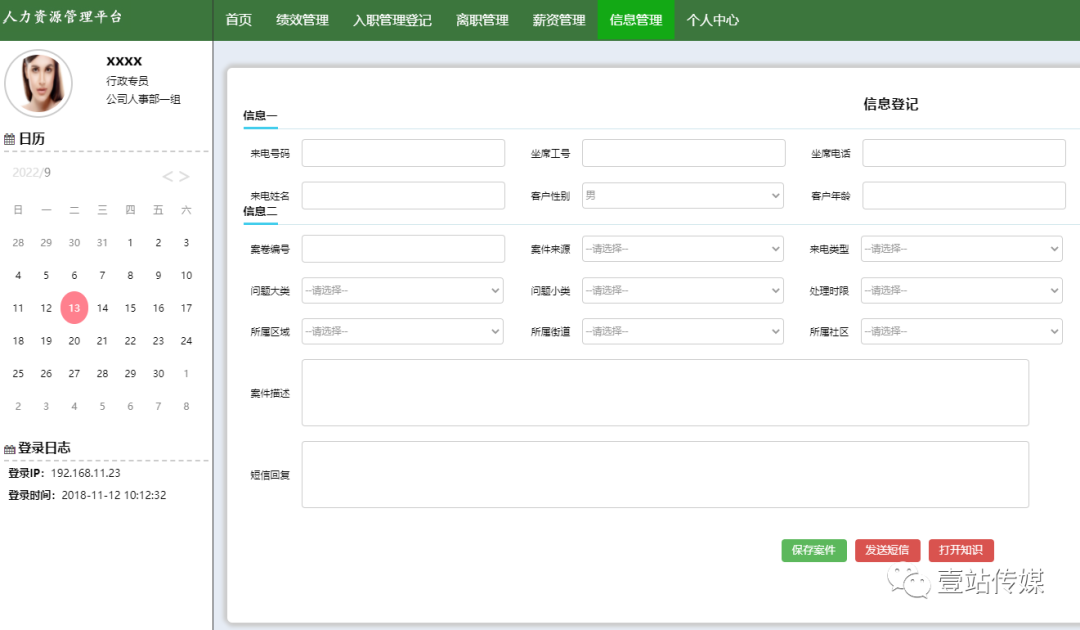
Task: Select the highlighted date 13 on calendar
Action: click(74, 308)
